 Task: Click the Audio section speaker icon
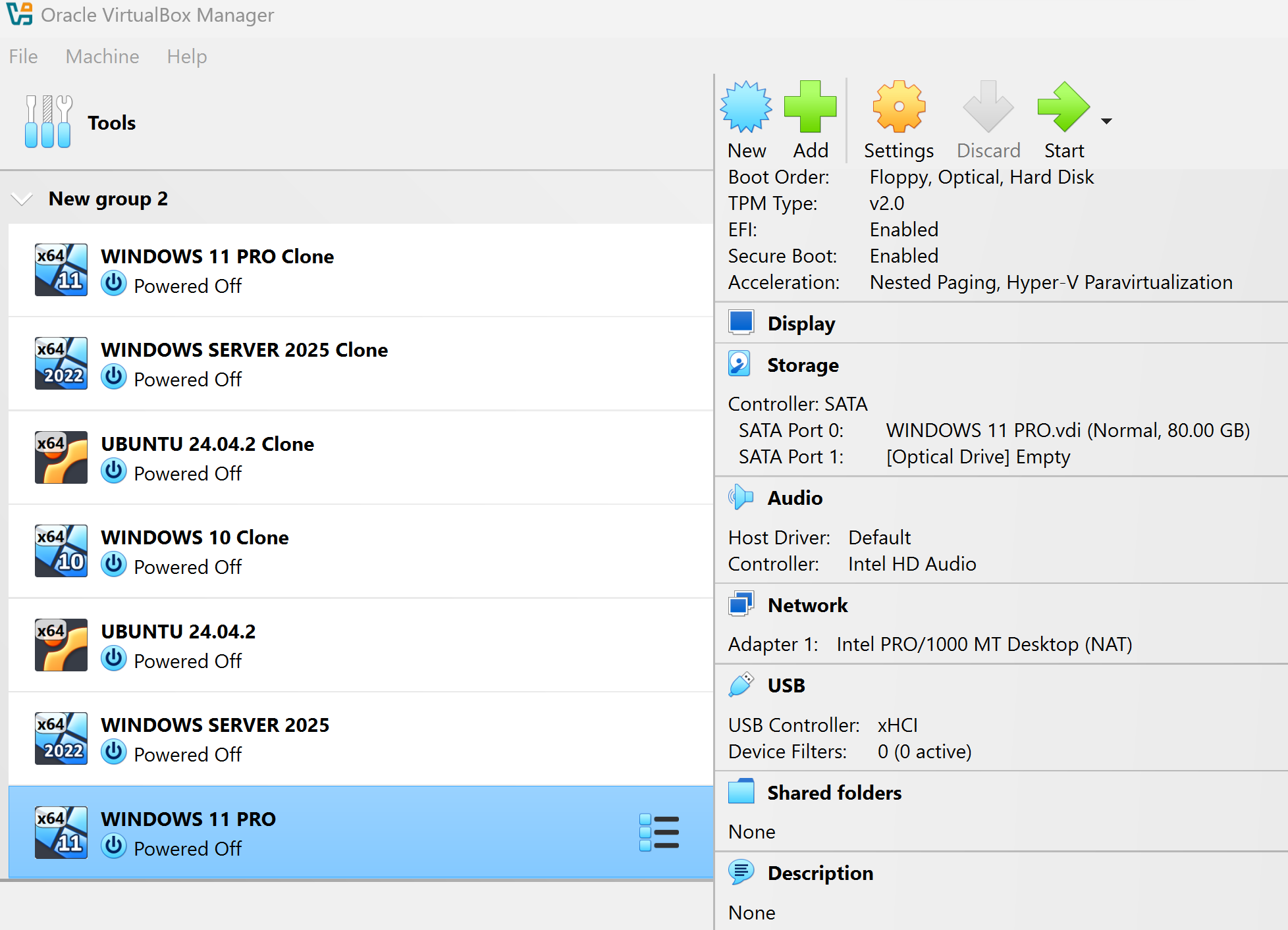[x=741, y=498]
